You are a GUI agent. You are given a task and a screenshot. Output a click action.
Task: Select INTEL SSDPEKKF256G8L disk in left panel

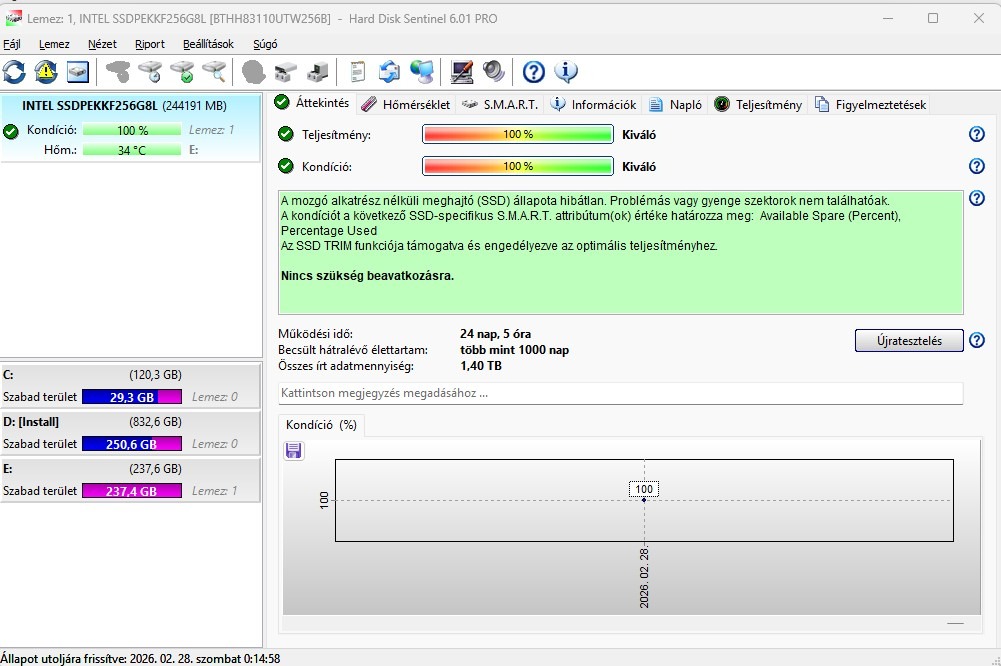131,128
